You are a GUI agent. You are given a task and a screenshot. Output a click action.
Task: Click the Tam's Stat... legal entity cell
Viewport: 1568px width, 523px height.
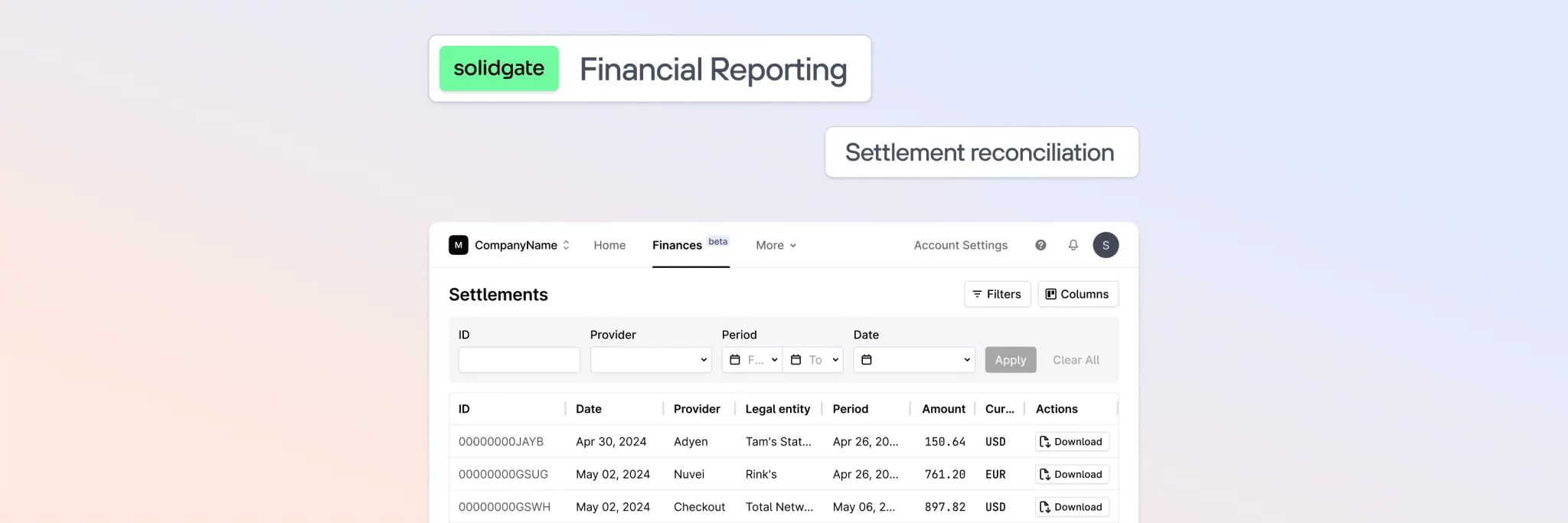[779, 442]
